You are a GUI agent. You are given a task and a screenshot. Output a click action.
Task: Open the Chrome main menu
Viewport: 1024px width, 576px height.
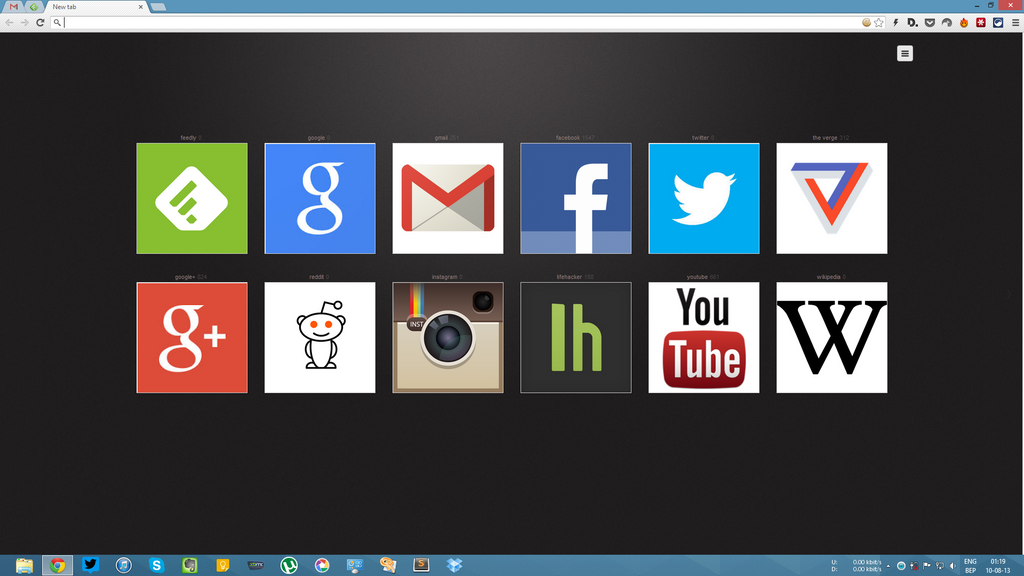coord(1015,23)
